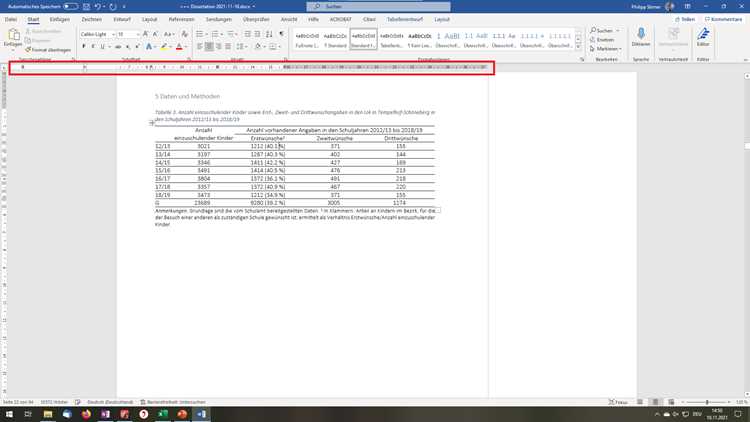This screenshot has height=422, width=750.
Task: Click the table move handle icon
Action: click(152, 123)
